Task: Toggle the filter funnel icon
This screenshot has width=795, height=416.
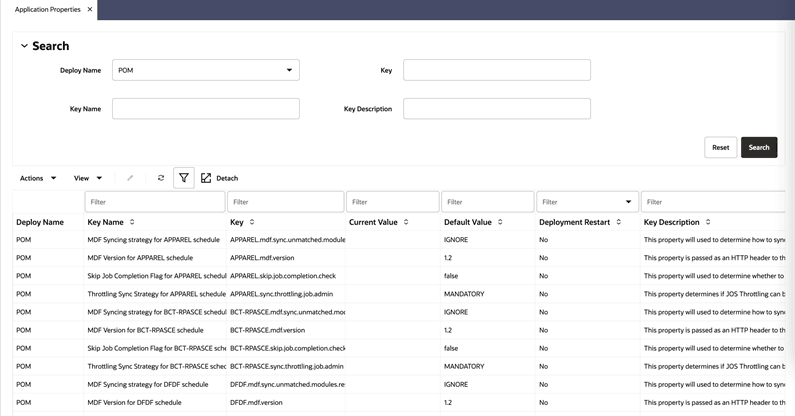Action: pos(184,178)
